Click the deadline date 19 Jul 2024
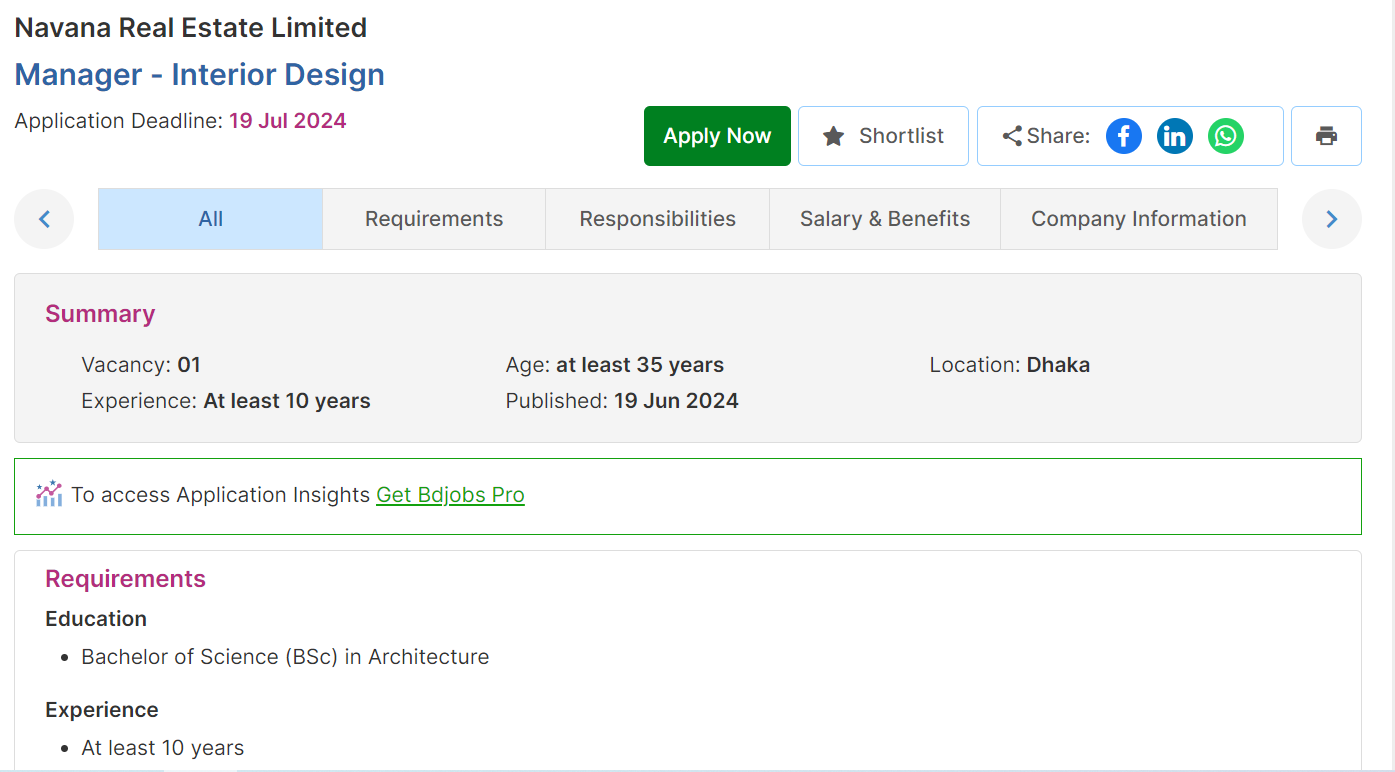 [288, 121]
